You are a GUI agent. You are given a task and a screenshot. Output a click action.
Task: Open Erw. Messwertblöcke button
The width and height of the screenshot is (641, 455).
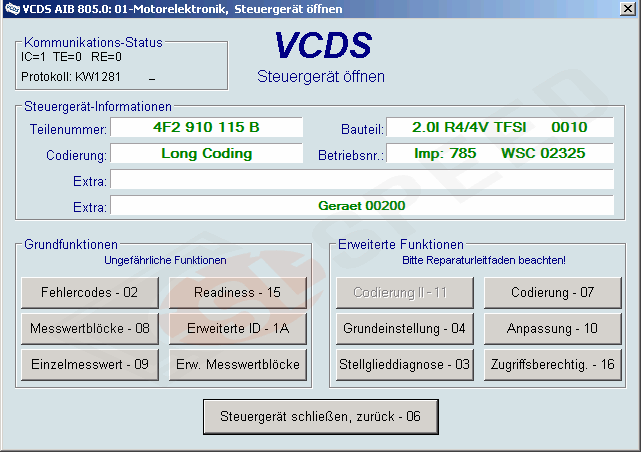(x=238, y=365)
